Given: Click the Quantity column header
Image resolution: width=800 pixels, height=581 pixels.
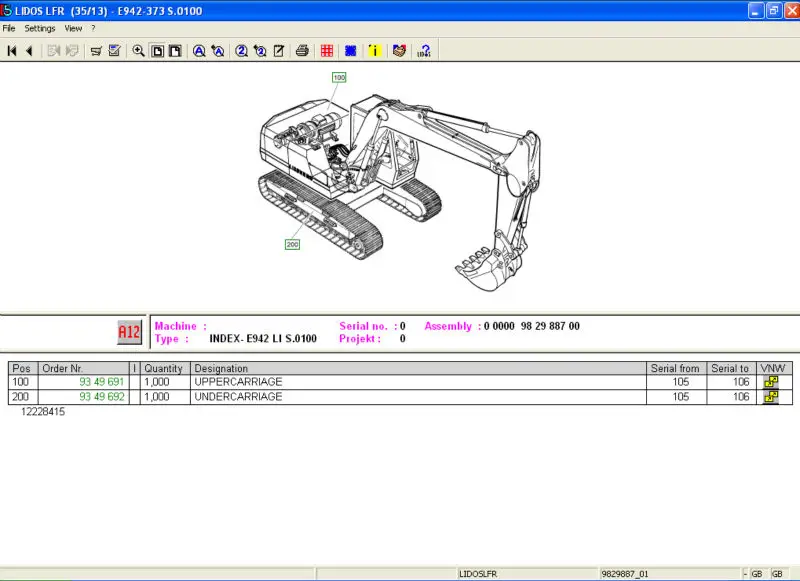Looking at the screenshot, I should [x=165, y=368].
